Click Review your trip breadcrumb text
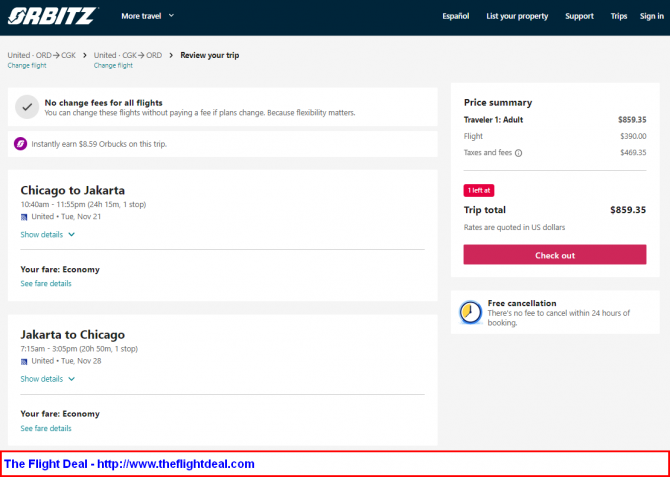Screen dimensions: 670x477 point(209,55)
